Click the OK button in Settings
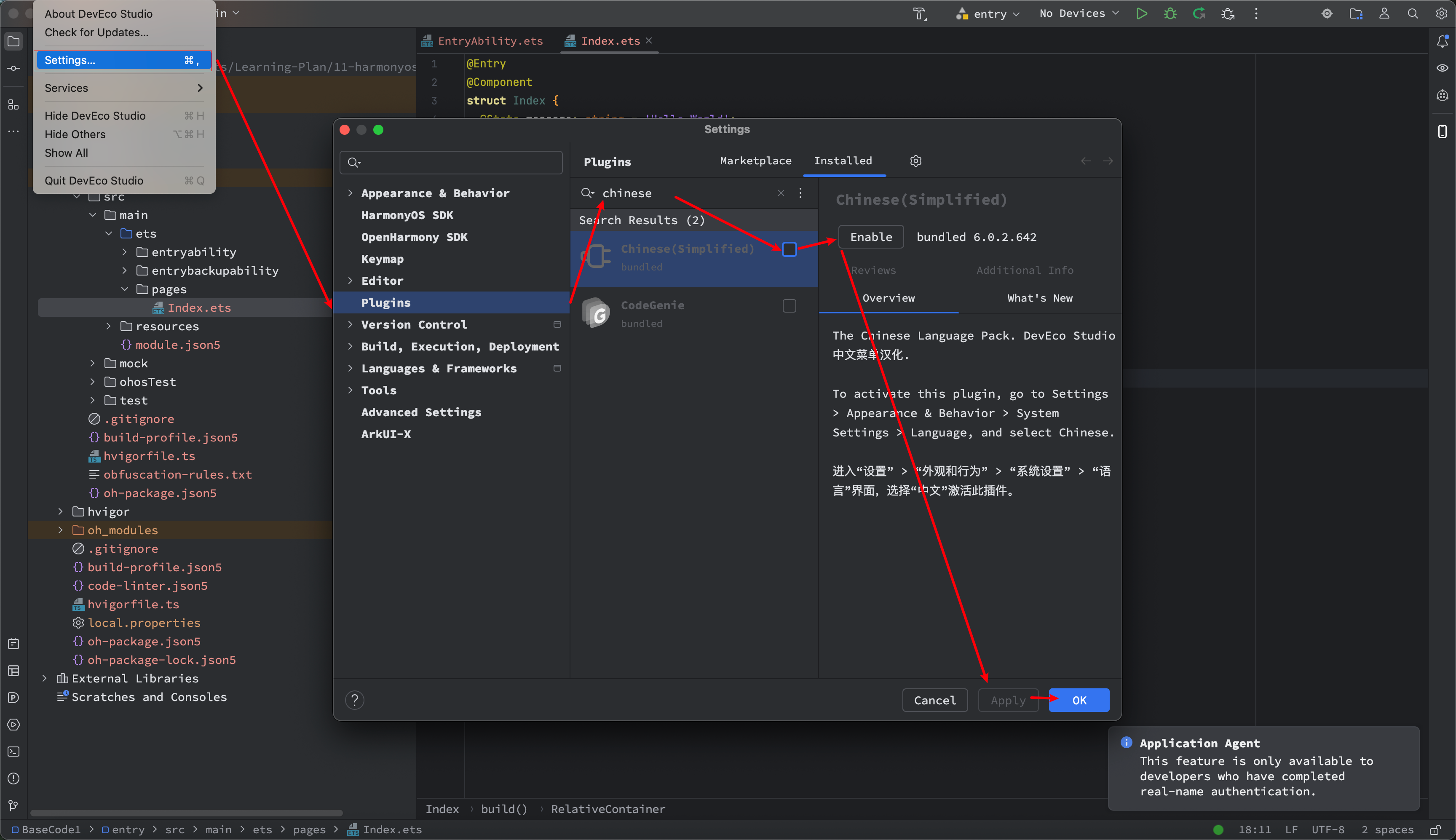This screenshot has height=840, width=1456. [1079, 701]
